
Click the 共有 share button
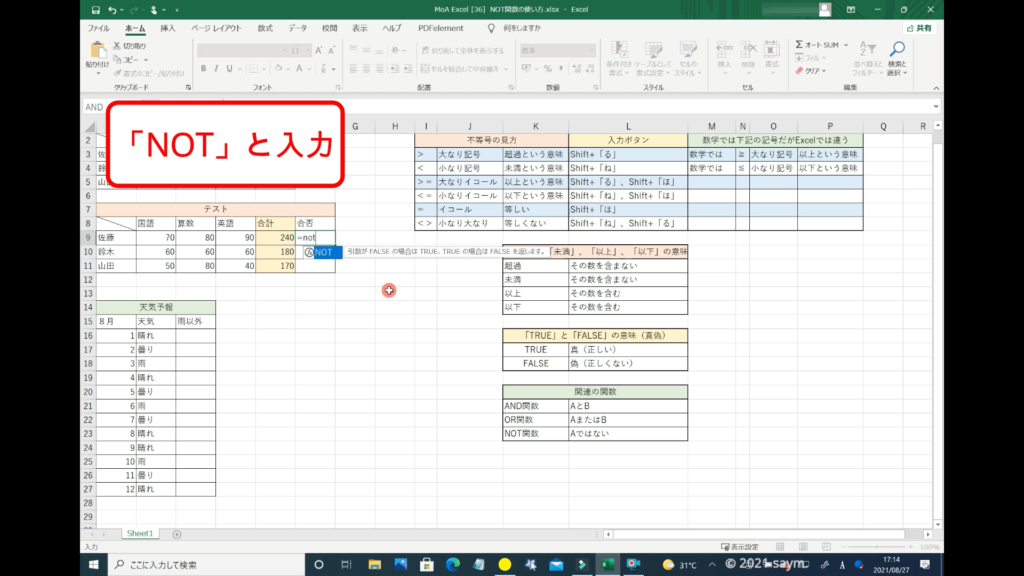[918, 28]
